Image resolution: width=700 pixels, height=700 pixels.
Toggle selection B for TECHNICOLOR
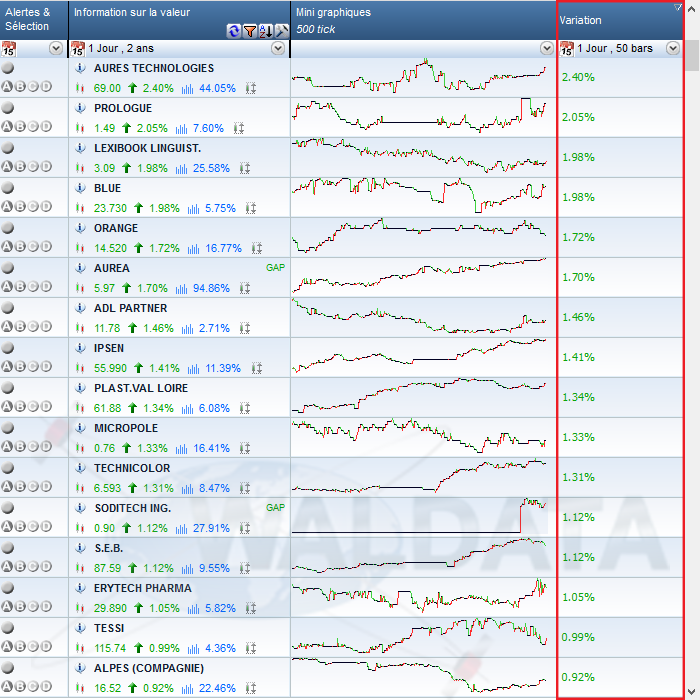coord(20,486)
